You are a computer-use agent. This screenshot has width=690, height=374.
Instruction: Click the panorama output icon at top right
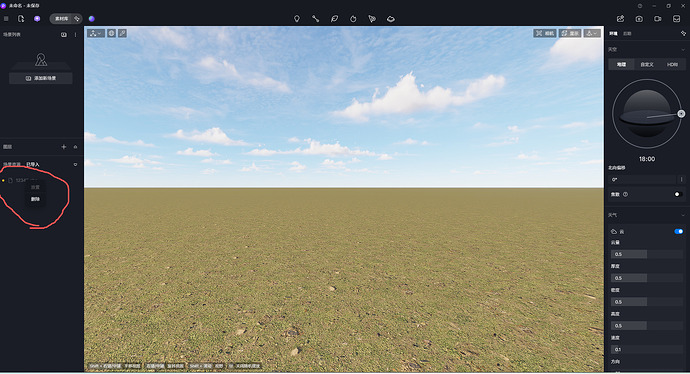(x=676, y=19)
